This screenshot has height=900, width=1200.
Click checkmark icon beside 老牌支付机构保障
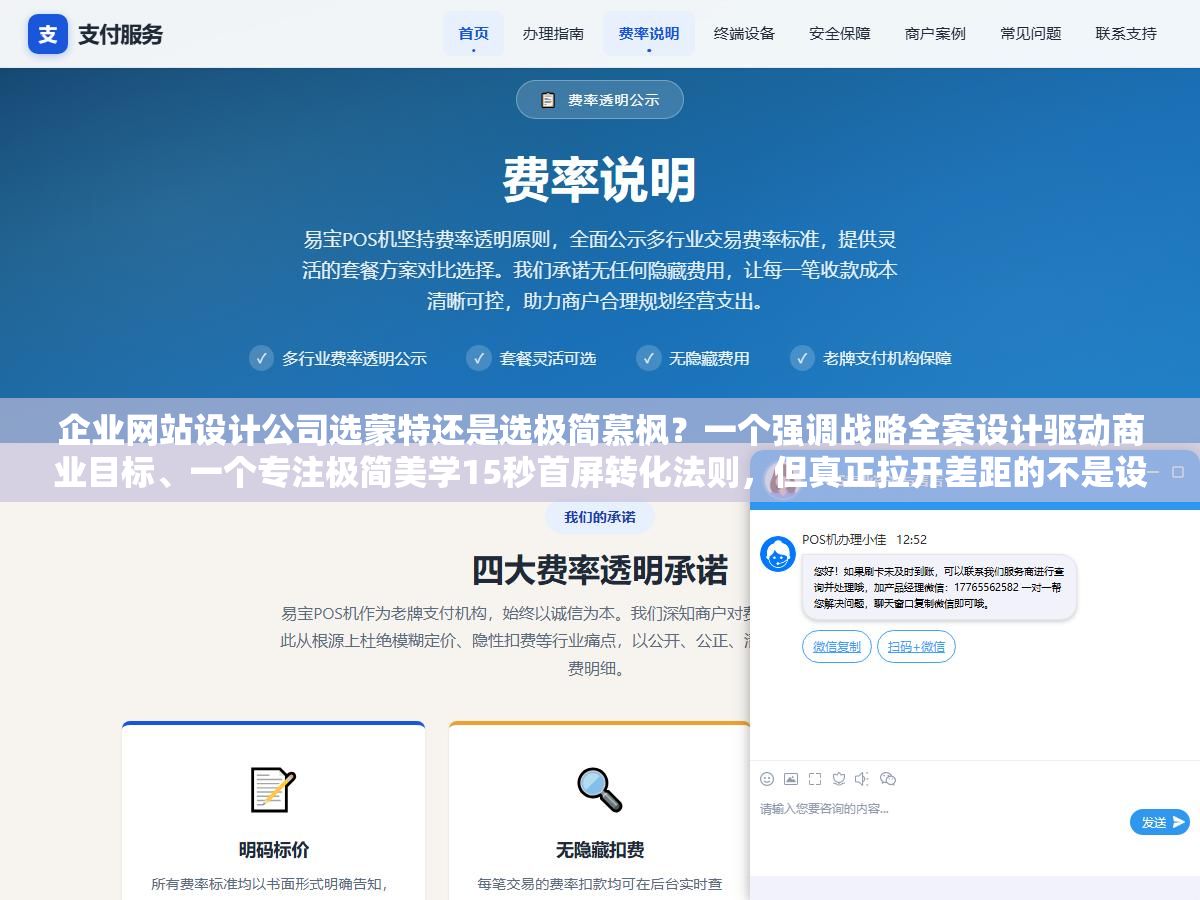point(802,358)
